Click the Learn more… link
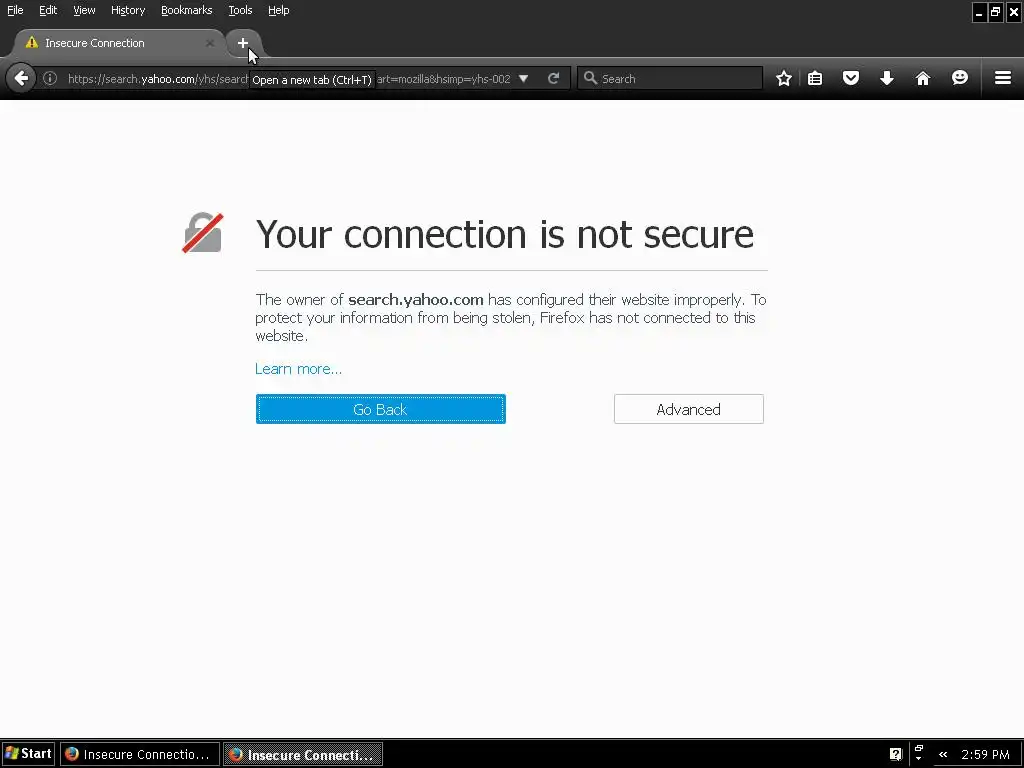Screen dimensions: 1024x768 298,369
